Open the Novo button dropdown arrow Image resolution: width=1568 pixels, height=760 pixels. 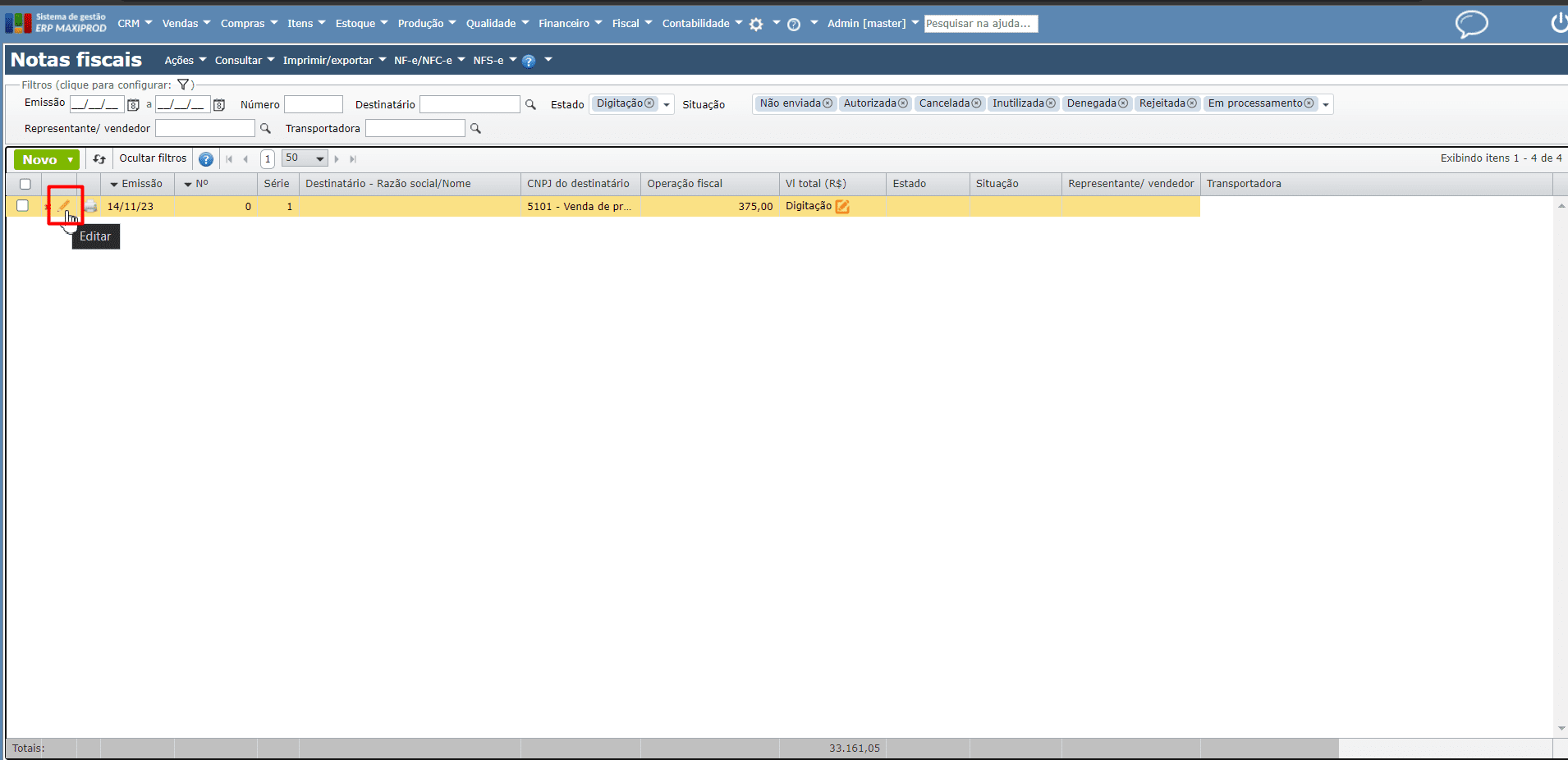coord(71,160)
